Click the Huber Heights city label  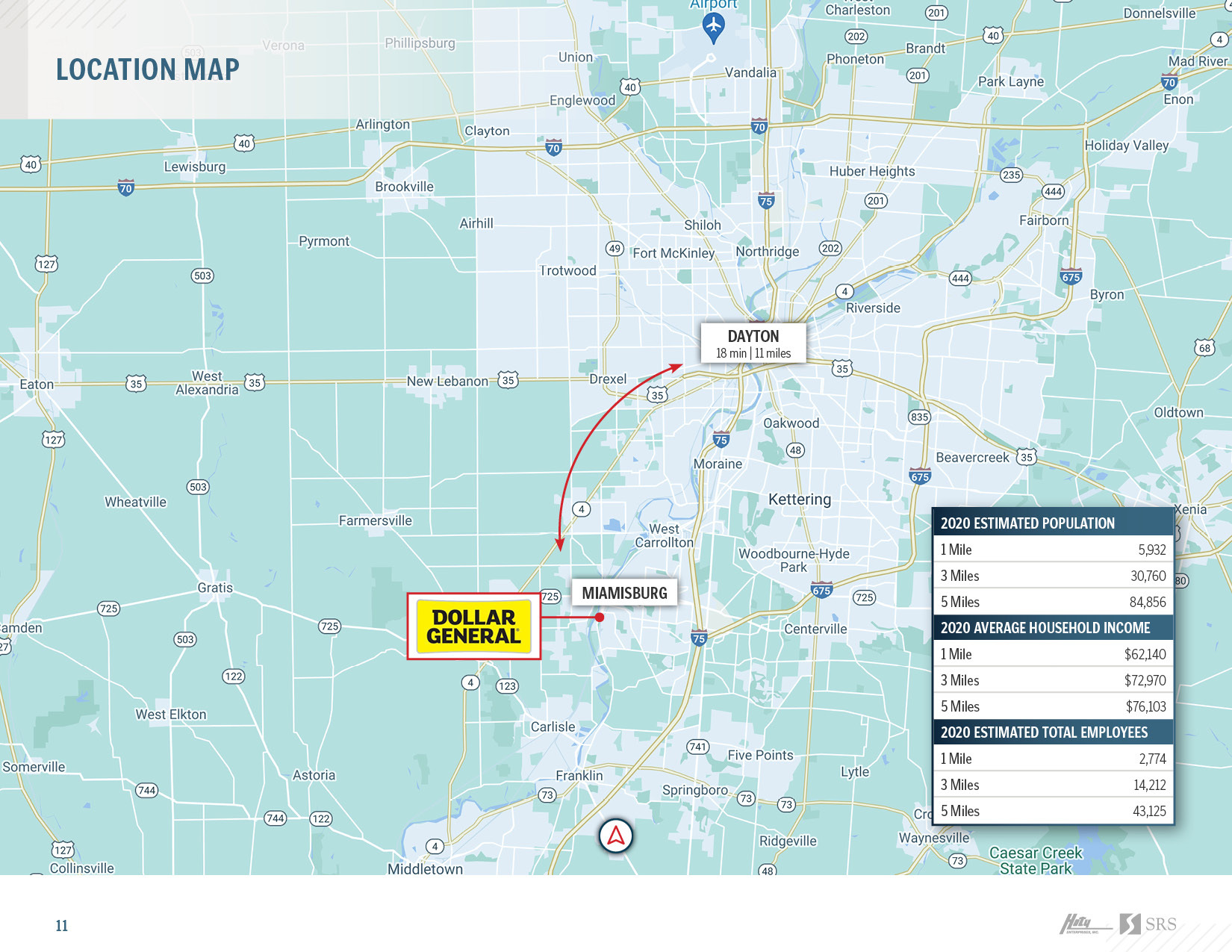872,171
